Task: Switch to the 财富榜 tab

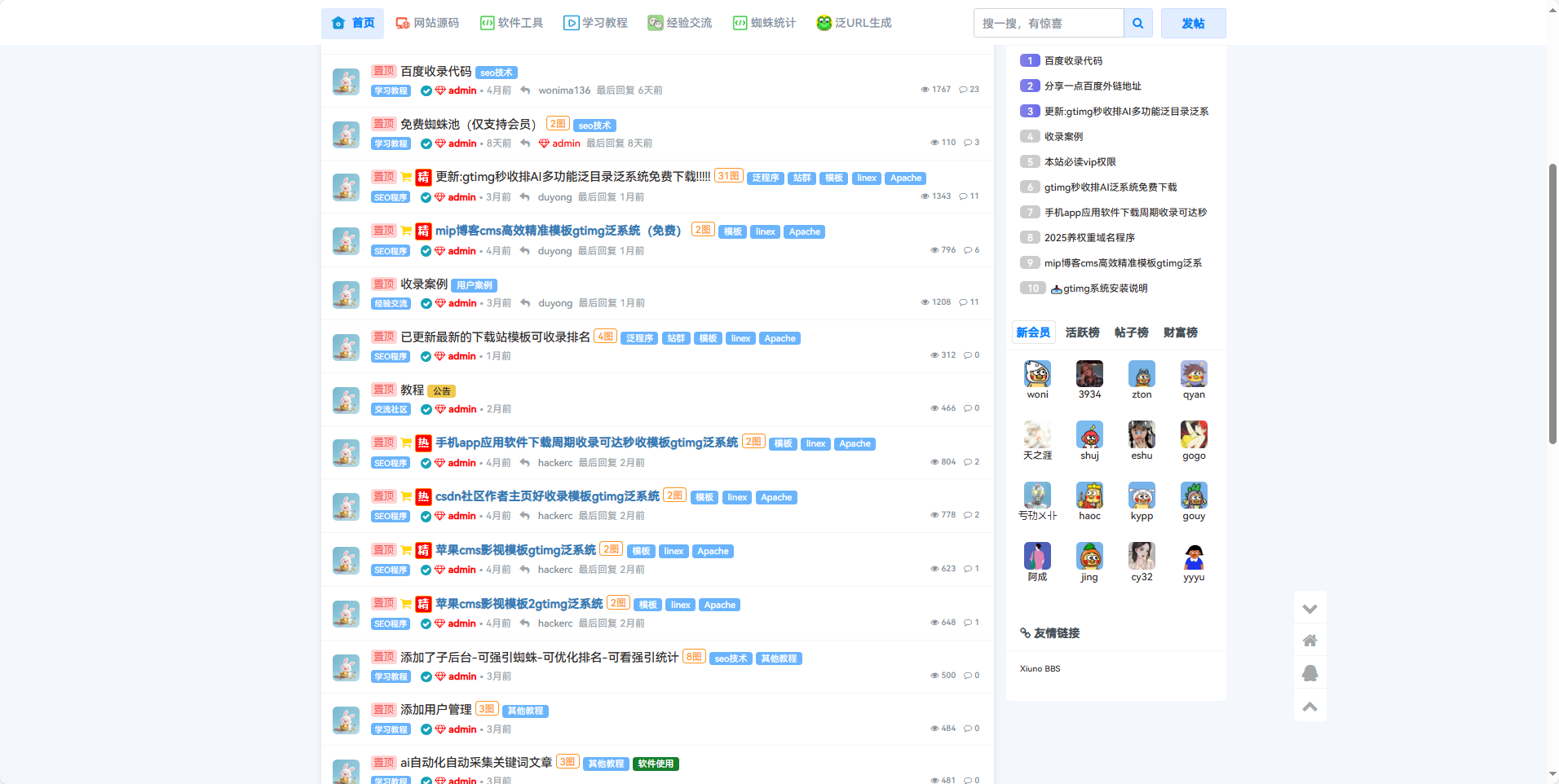Action: click(x=1180, y=333)
